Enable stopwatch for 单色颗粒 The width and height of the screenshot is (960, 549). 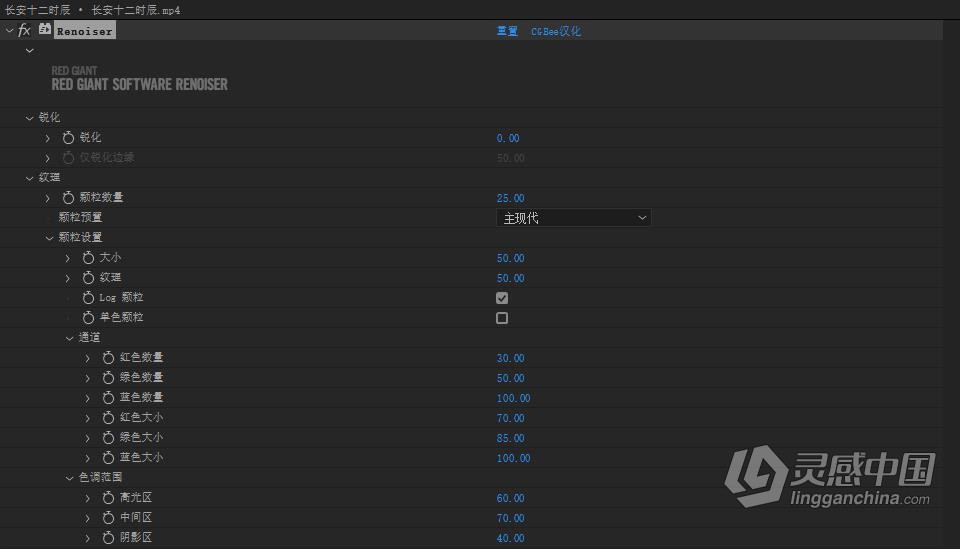(88, 318)
